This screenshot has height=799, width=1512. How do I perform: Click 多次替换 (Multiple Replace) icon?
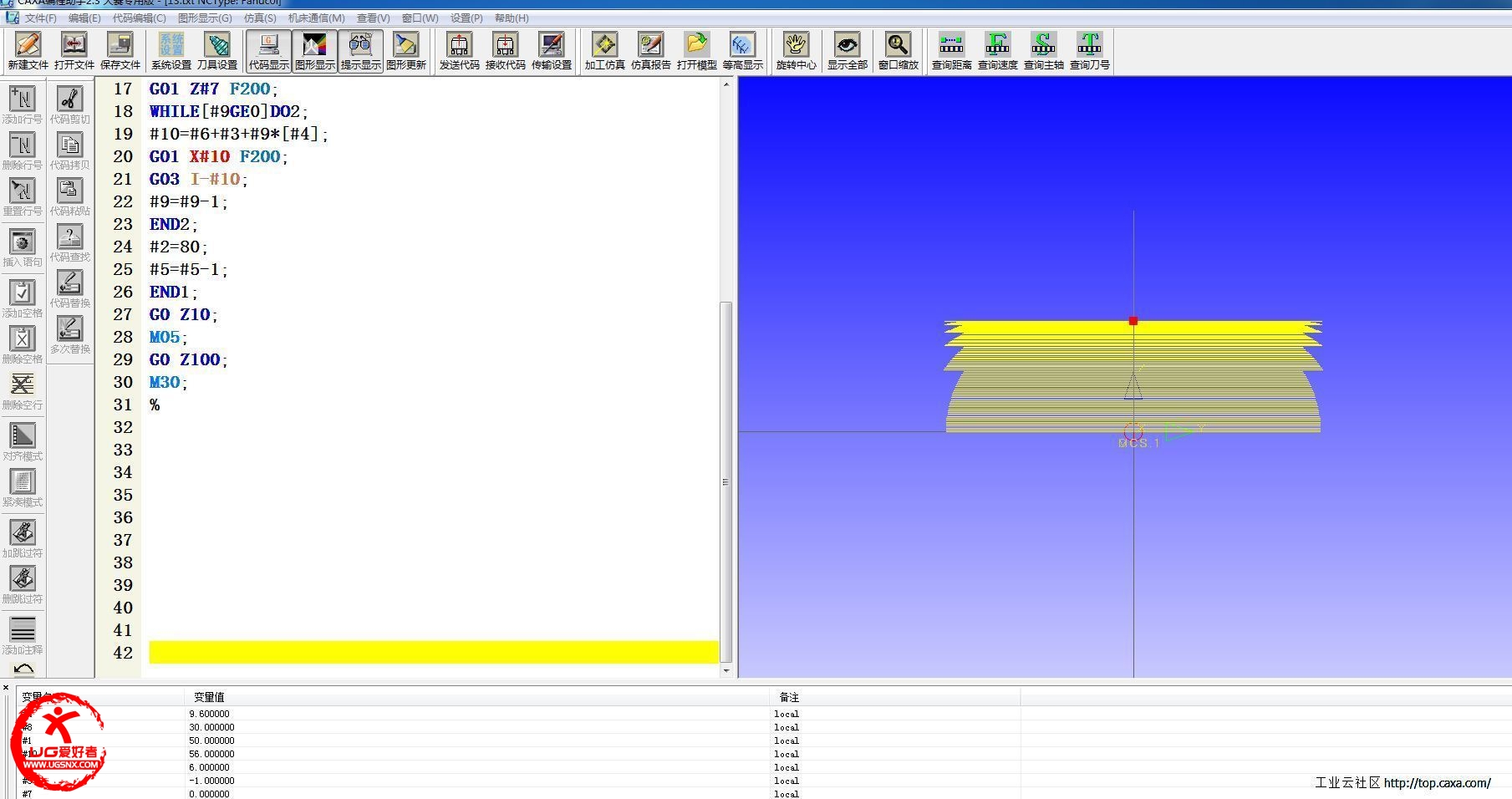(70, 334)
